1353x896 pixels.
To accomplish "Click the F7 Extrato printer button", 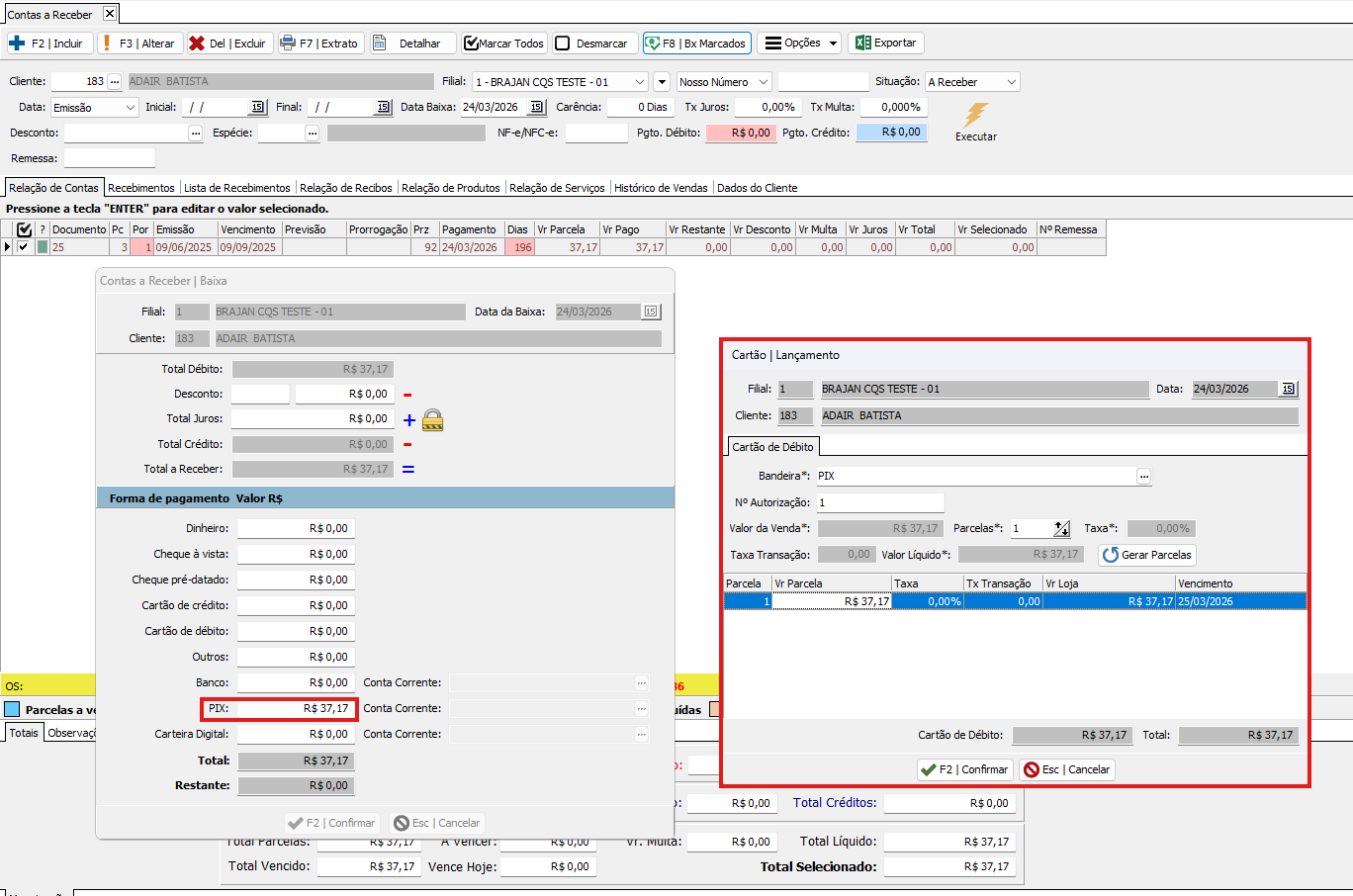I will tap(319, 44).
